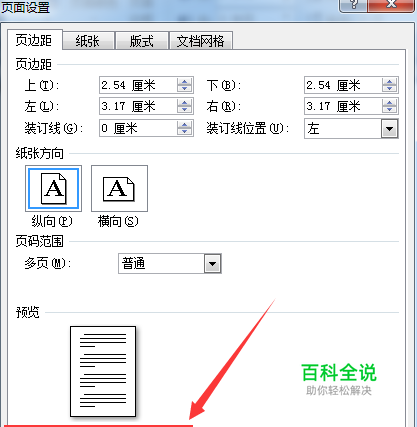Close the 页面设置 dialog
Viewport: 417px width, 427px height.
click(x=391, y=5)
